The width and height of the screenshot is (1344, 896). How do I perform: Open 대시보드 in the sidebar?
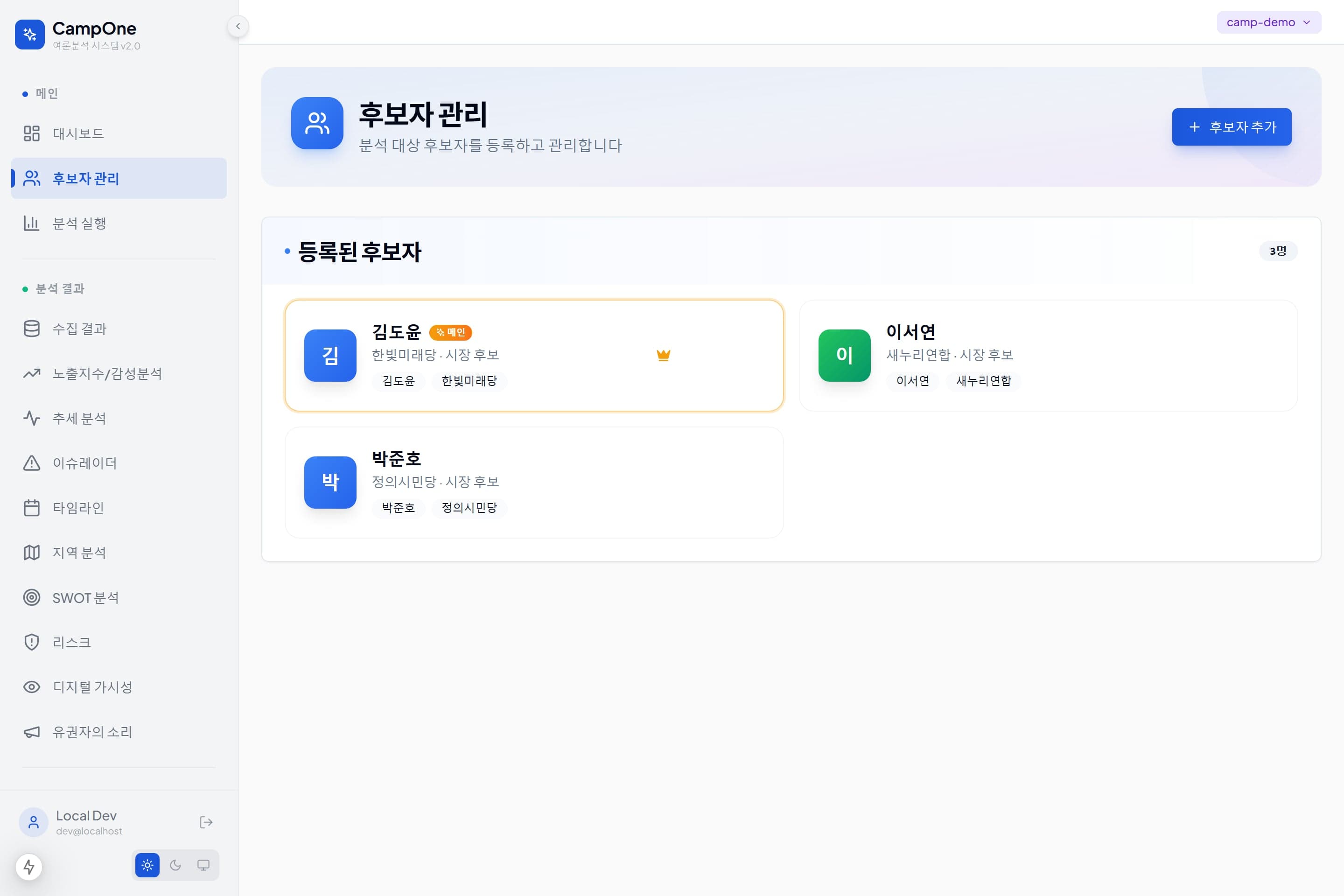click(x=119, y=134)
